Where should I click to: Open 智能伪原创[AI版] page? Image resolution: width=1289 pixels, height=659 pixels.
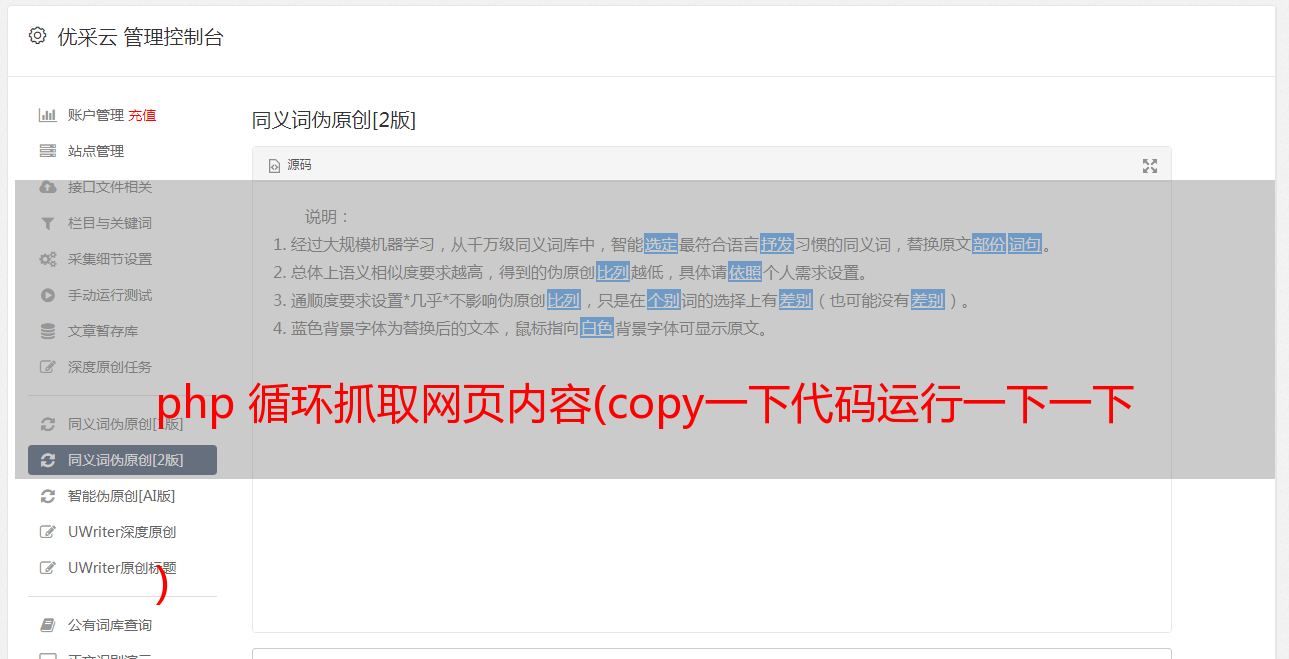[x=122, y=496]
